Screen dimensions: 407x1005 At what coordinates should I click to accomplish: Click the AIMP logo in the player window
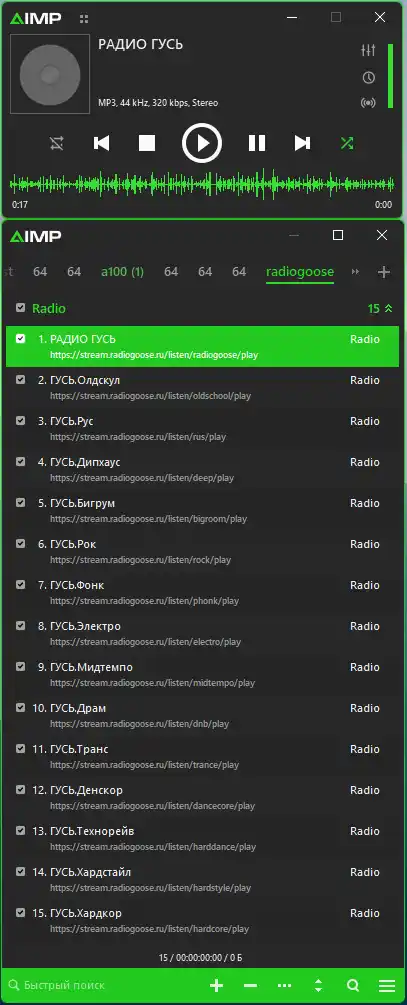pyautogui.click(x=36, y=19)
